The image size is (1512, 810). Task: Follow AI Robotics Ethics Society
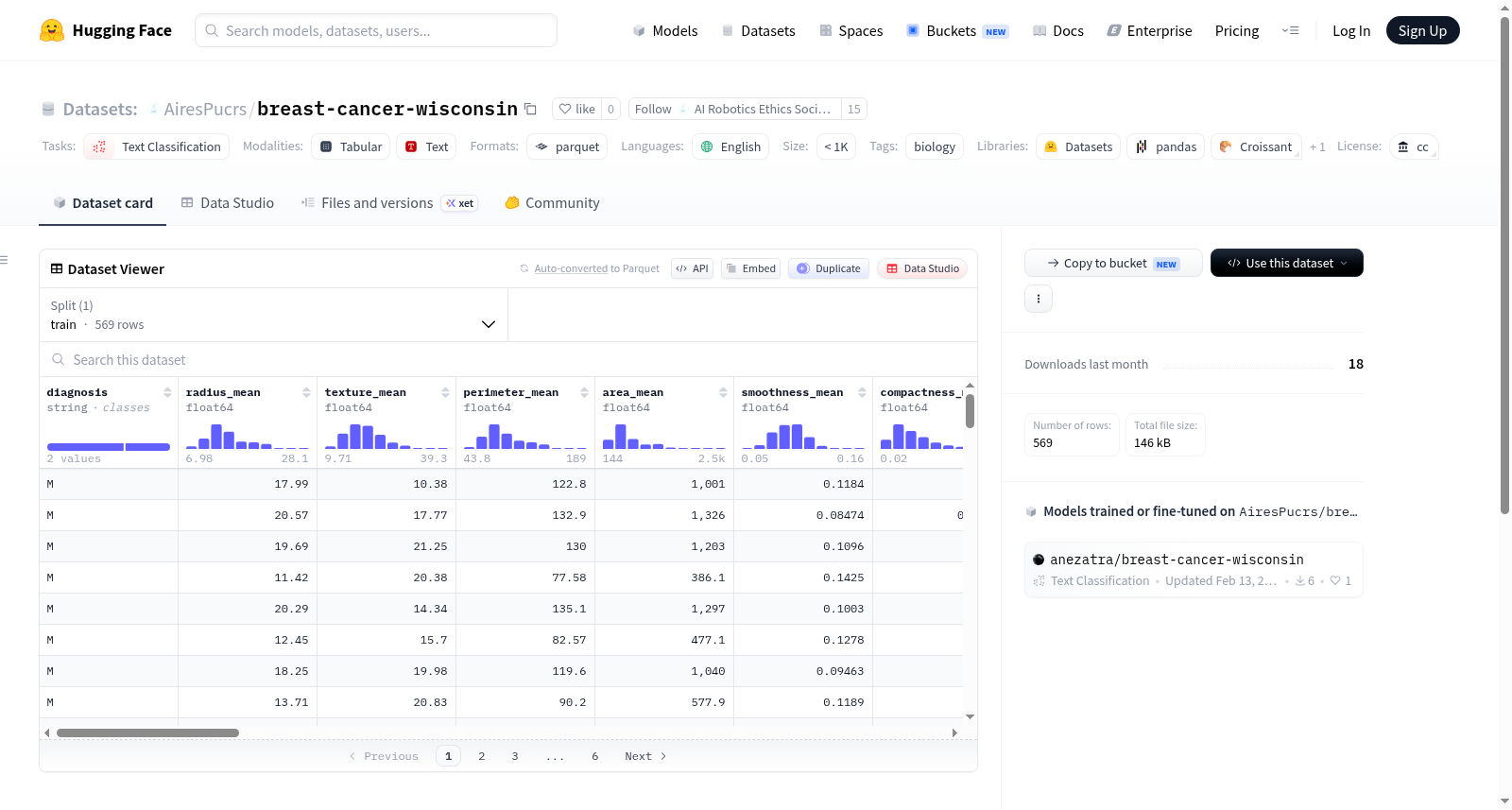[x=653, y=110]
